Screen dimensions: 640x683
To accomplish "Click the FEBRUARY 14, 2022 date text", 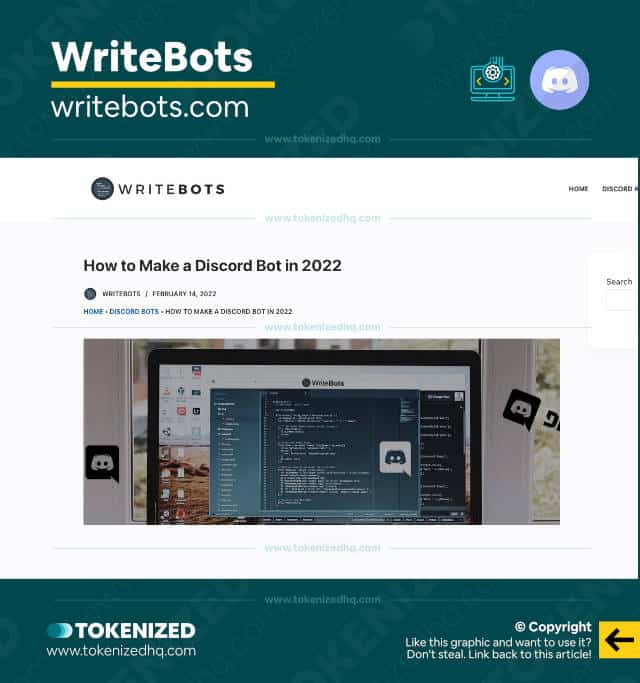I will [184, 294].
